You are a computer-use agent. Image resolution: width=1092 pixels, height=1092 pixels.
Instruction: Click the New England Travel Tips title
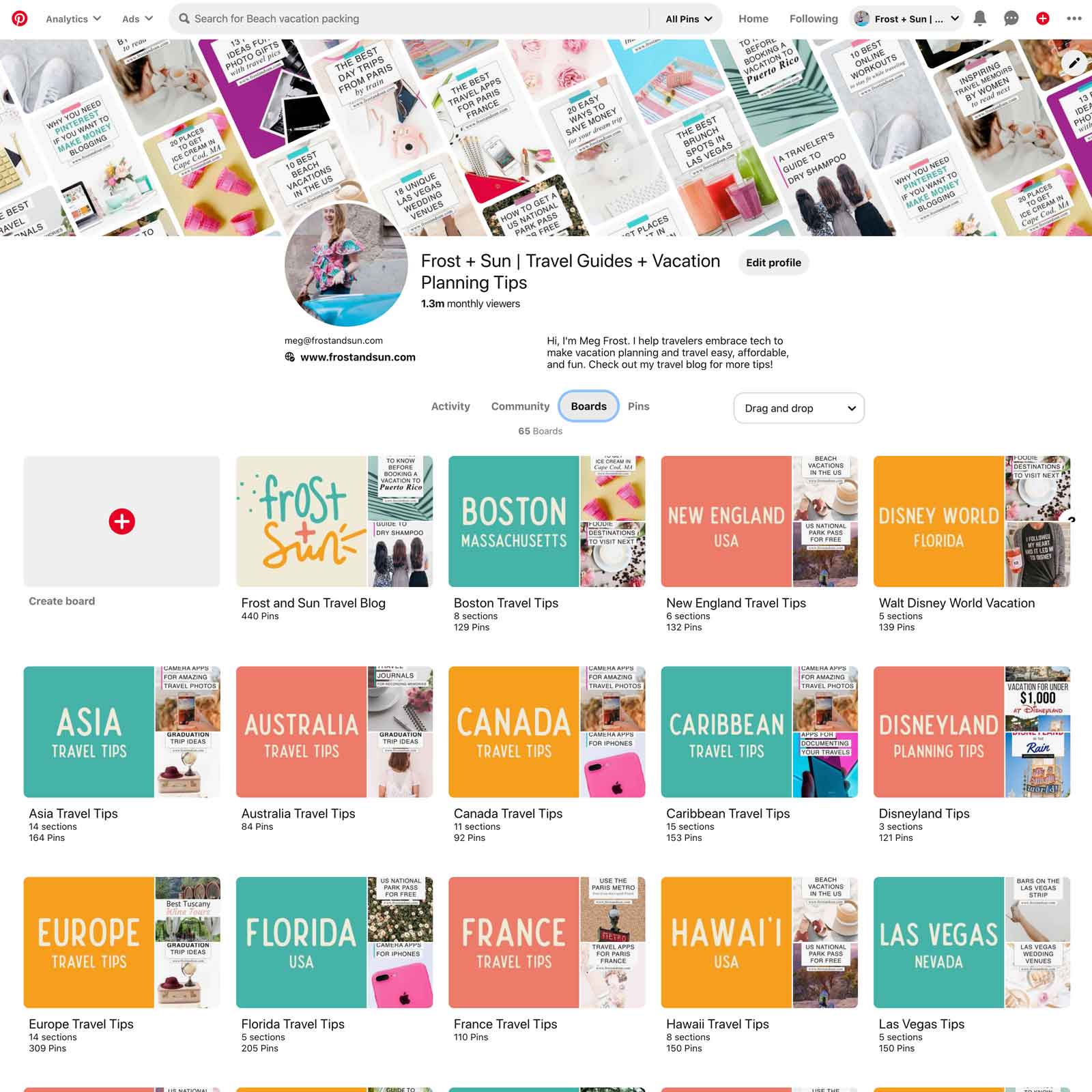(736, 603)
